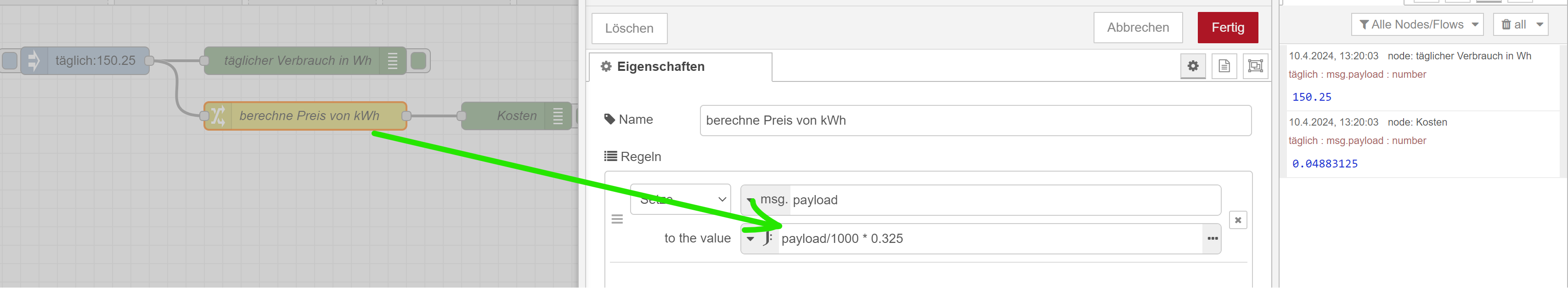This screenshot has width=1568, height=288.
Task: Click the expression editor ellipsis button
Action: coord(1212,239)
